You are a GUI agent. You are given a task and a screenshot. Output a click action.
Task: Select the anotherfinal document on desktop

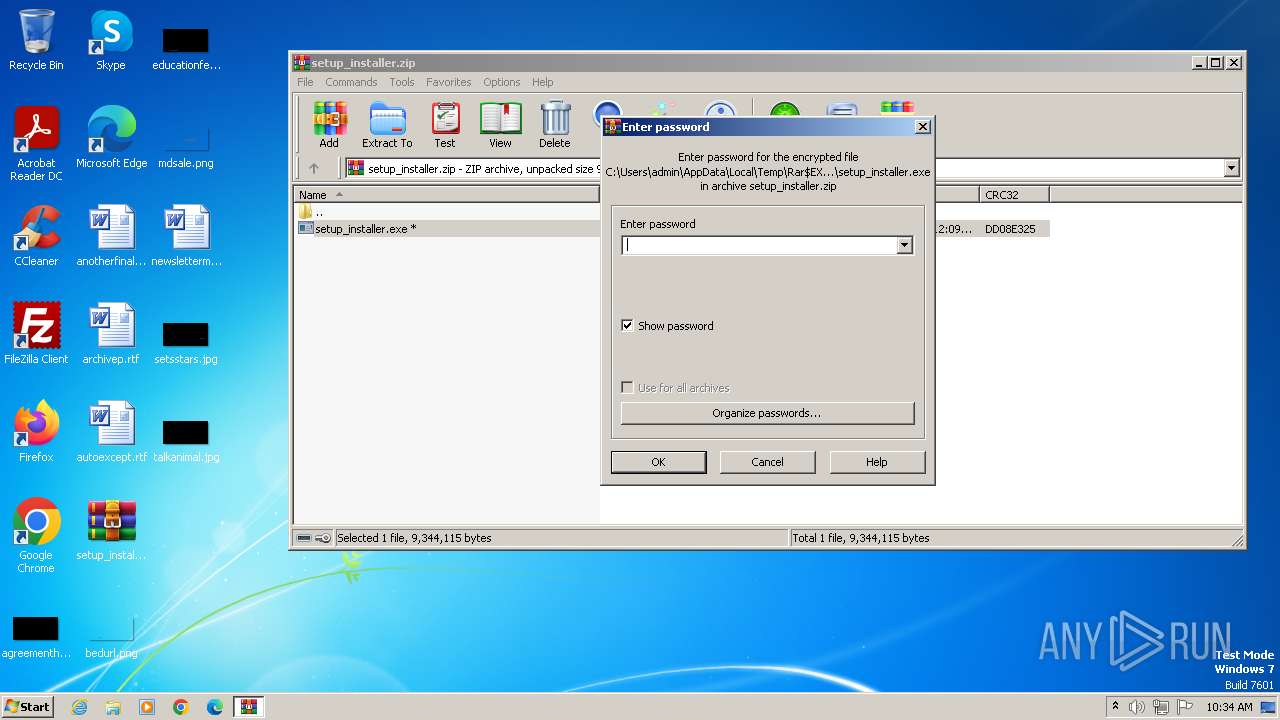(111, 236)
